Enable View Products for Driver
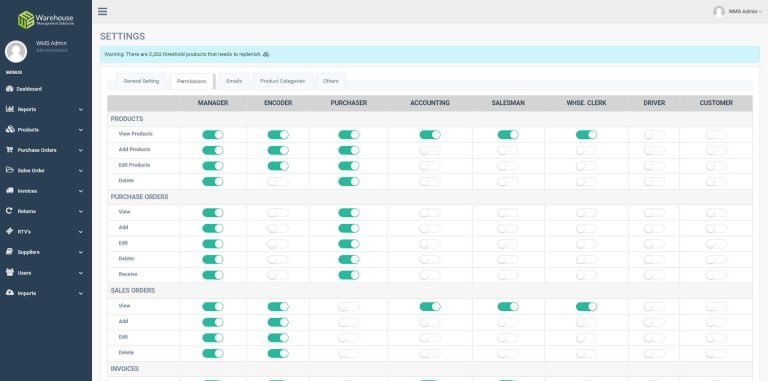Screen dimensions: 768x381 [654, 135]
